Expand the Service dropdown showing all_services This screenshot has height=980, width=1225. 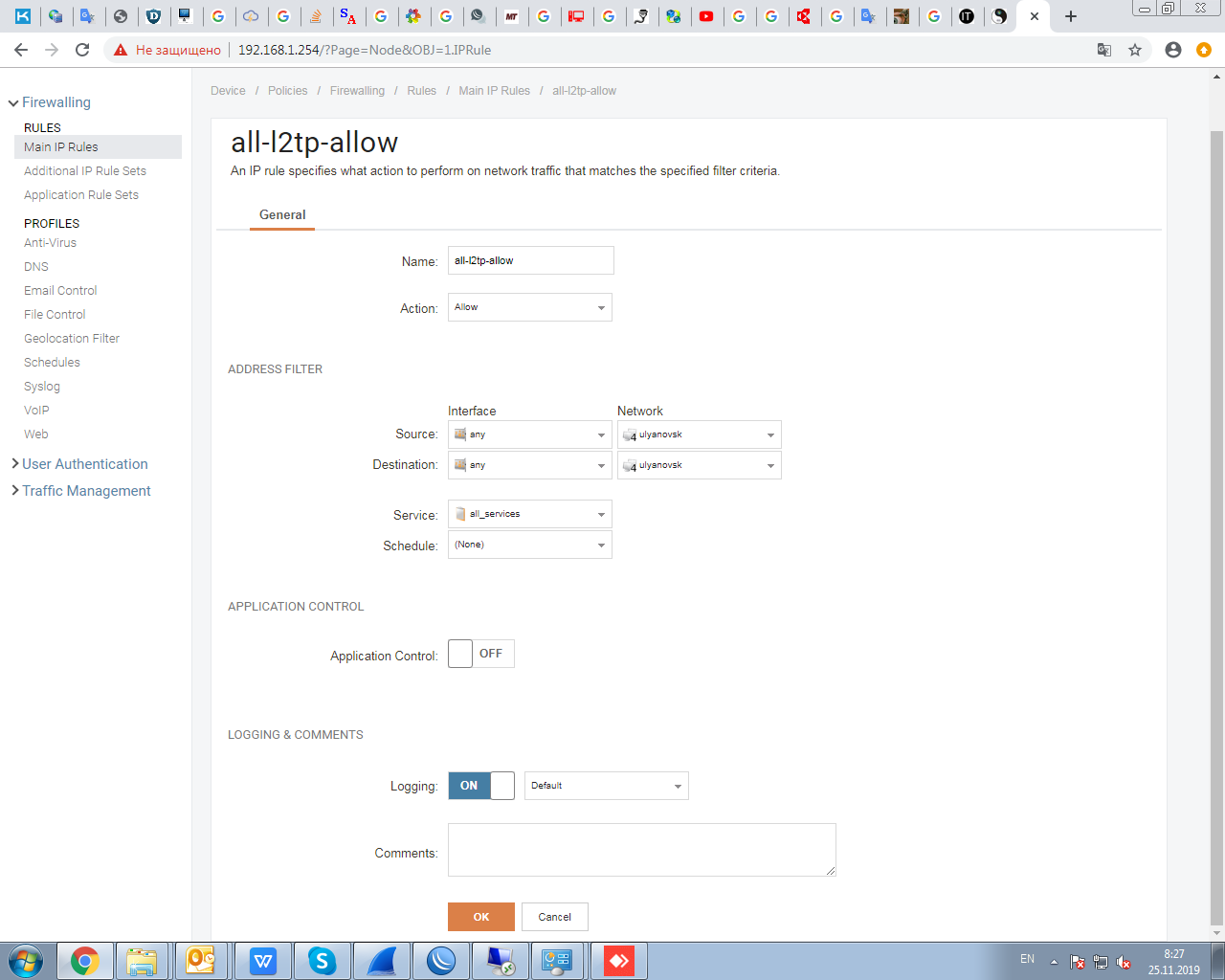(x=529, y=514)
